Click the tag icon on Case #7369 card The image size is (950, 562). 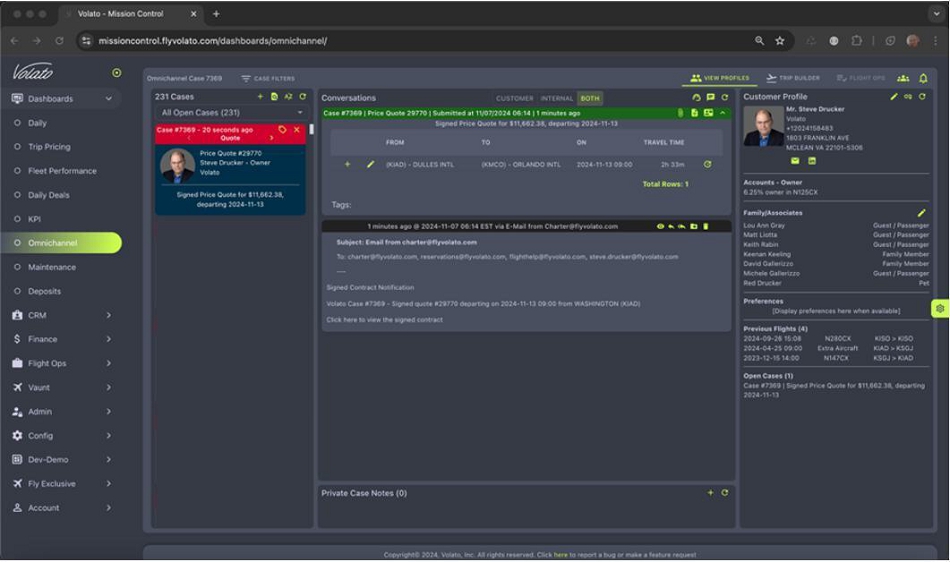282,130
